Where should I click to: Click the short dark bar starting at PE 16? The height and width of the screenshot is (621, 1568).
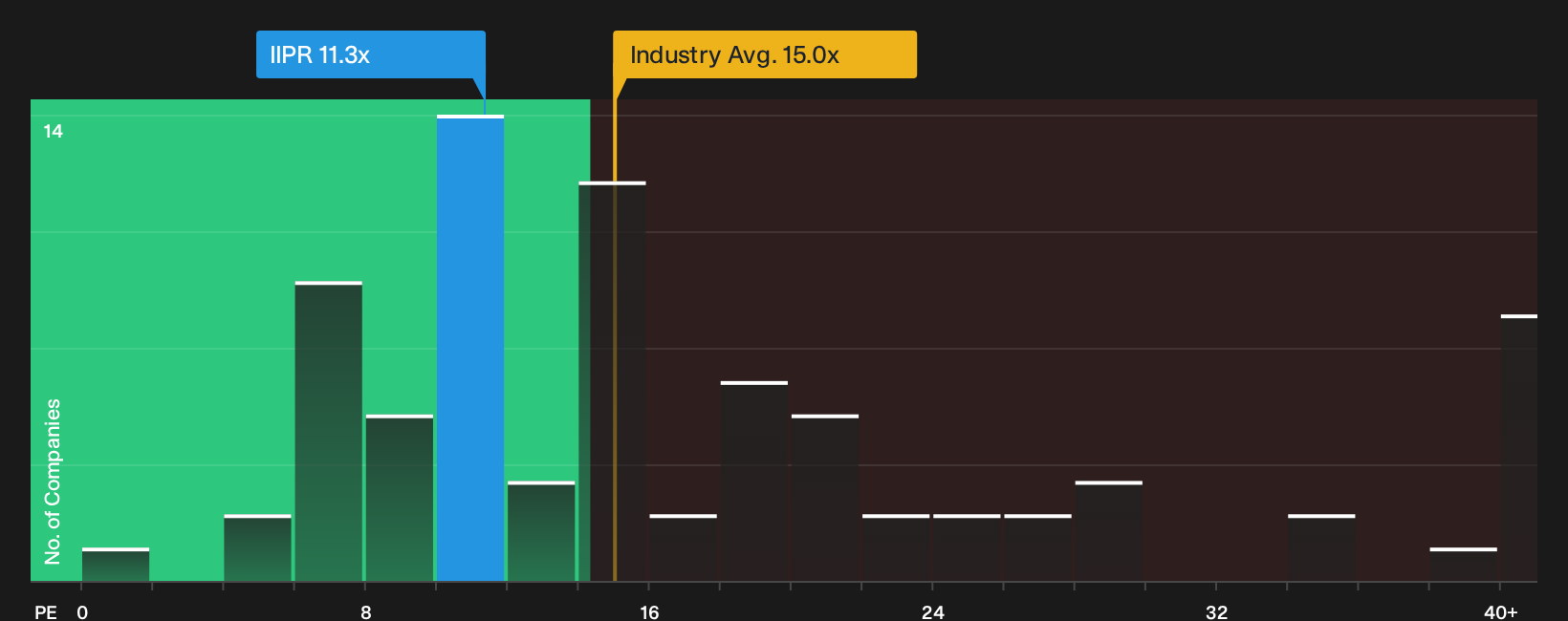point(683,547)
